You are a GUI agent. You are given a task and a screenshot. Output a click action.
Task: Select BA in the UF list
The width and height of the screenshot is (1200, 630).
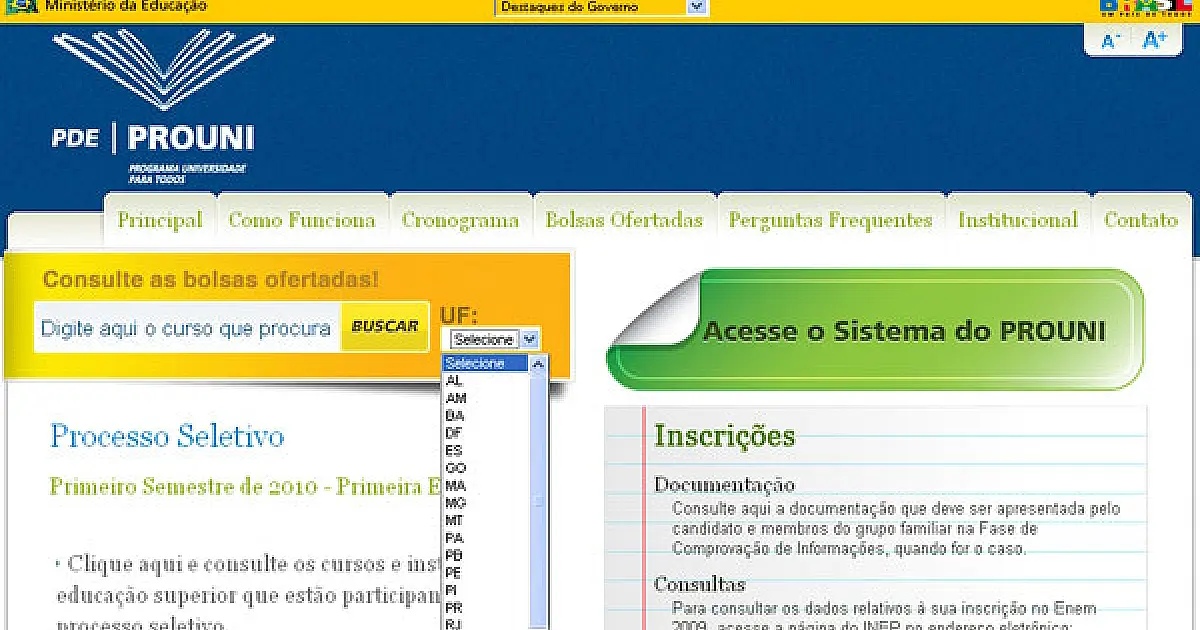pyautogui.click(x=486, y=415)
